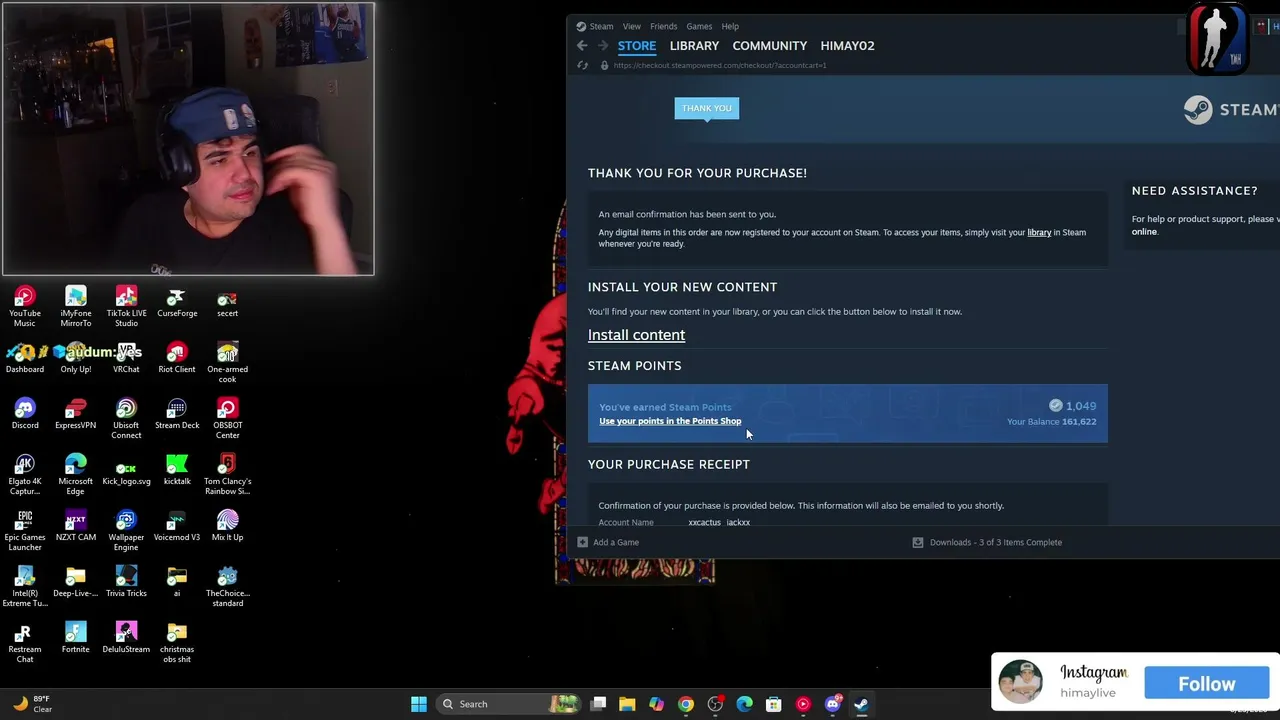Launch Riot Client from the desktop

click(177, 358)
